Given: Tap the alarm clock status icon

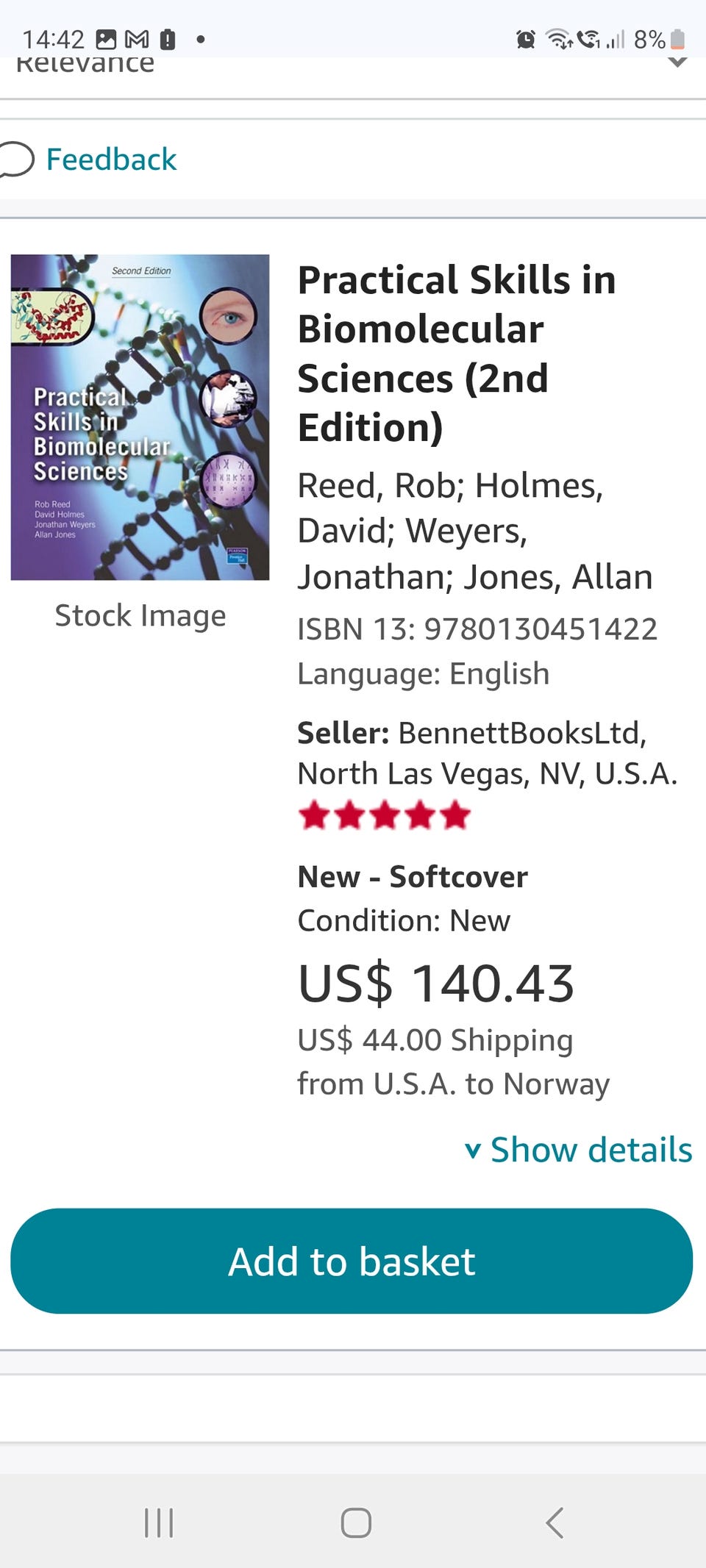Looking at the screenshot, I should coord(525,39).
